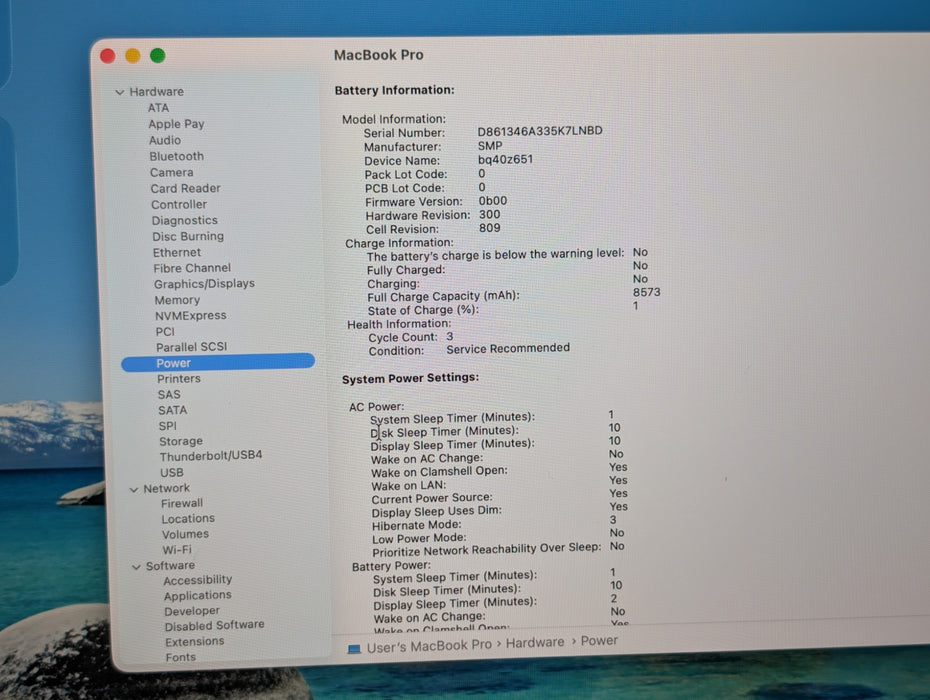The width and height of the screenshot is (930, 700).
Task: Click the Low Power Mode label
Action: [x=419, y=539]
